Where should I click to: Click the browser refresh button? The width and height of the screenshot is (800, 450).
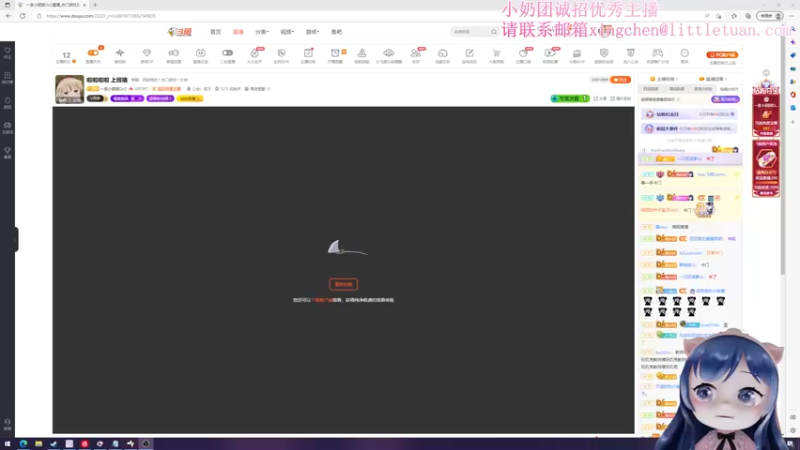point(22,16)
